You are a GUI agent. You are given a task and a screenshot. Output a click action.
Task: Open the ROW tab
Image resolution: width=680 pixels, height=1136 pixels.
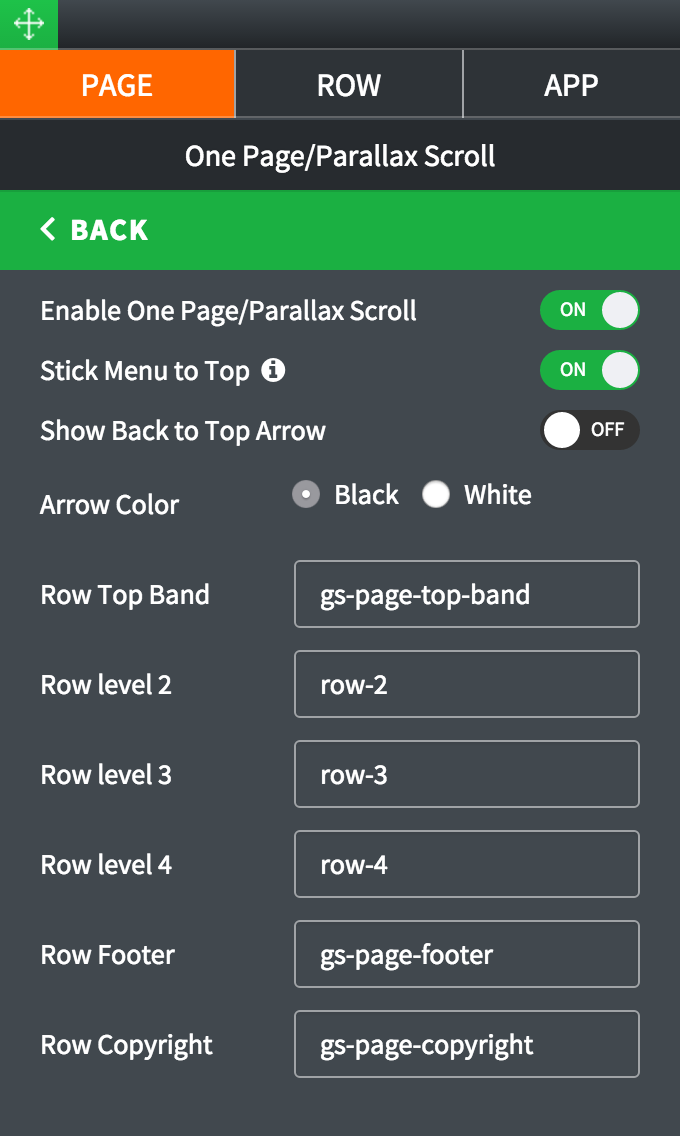point(349,85)
